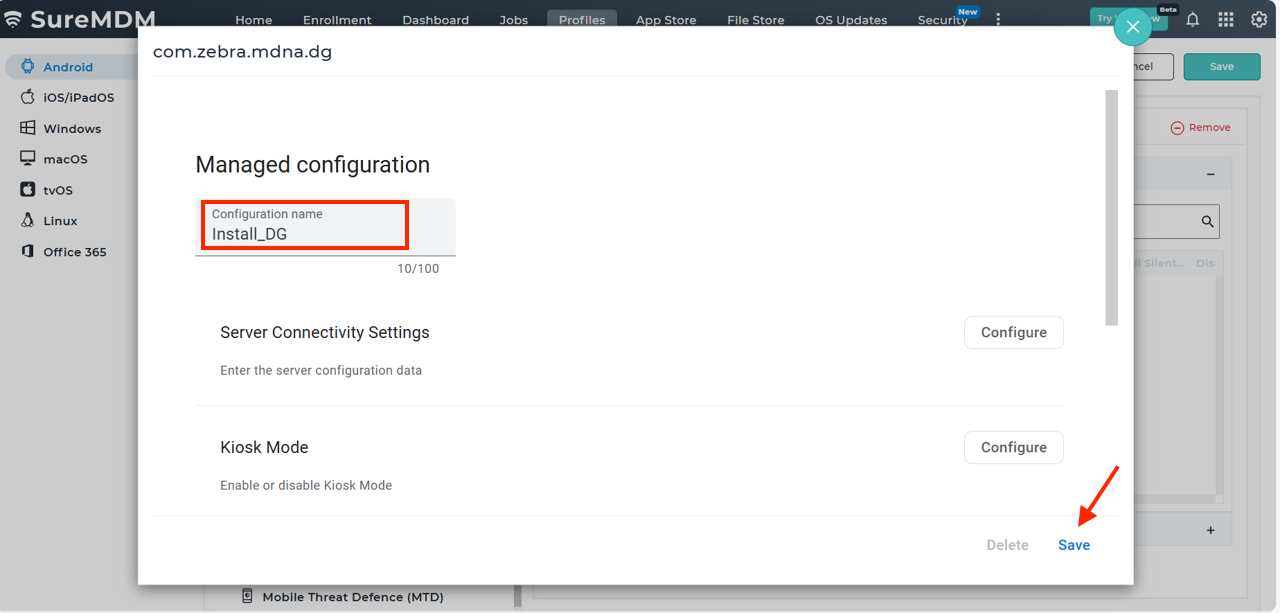Expand the section with plus sign
The width and height of the screenshot is (1280, 613).
coord(1210,530)
